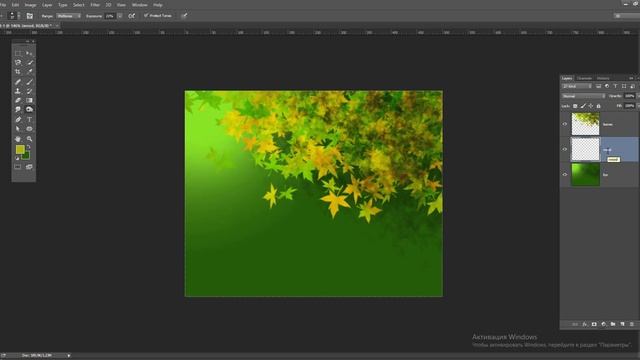
Task: Switch to the Channels tab
Action: pos(584,78)
